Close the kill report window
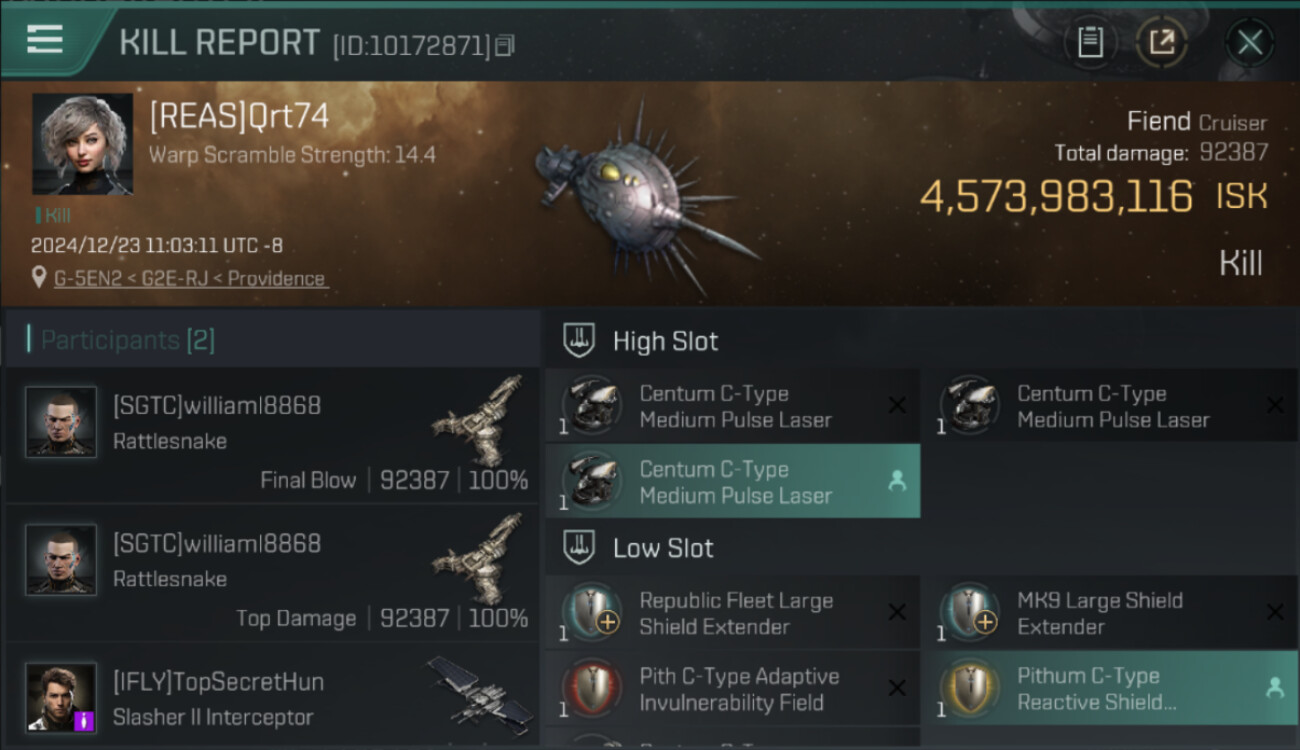The width and height of the screenshot is (1300, 750). click(1249, 42)
